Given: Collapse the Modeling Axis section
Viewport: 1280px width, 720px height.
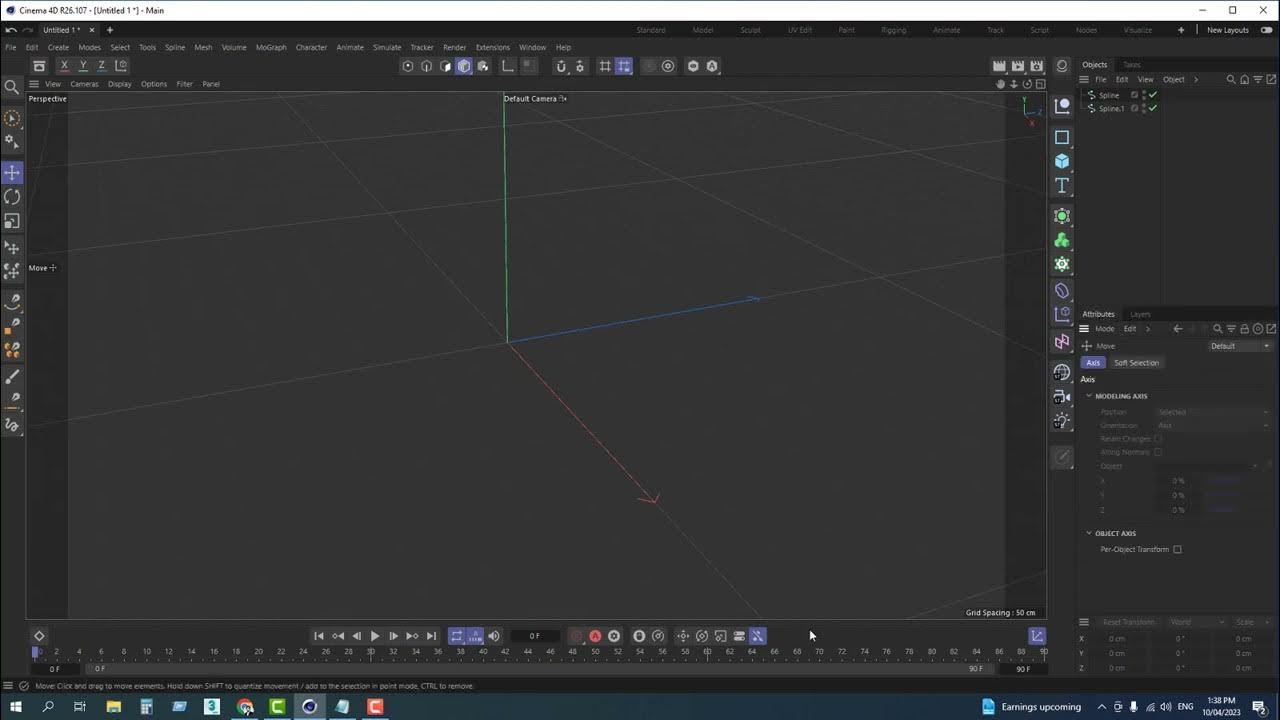Looking at the screenshot, I should point(1089,396).
